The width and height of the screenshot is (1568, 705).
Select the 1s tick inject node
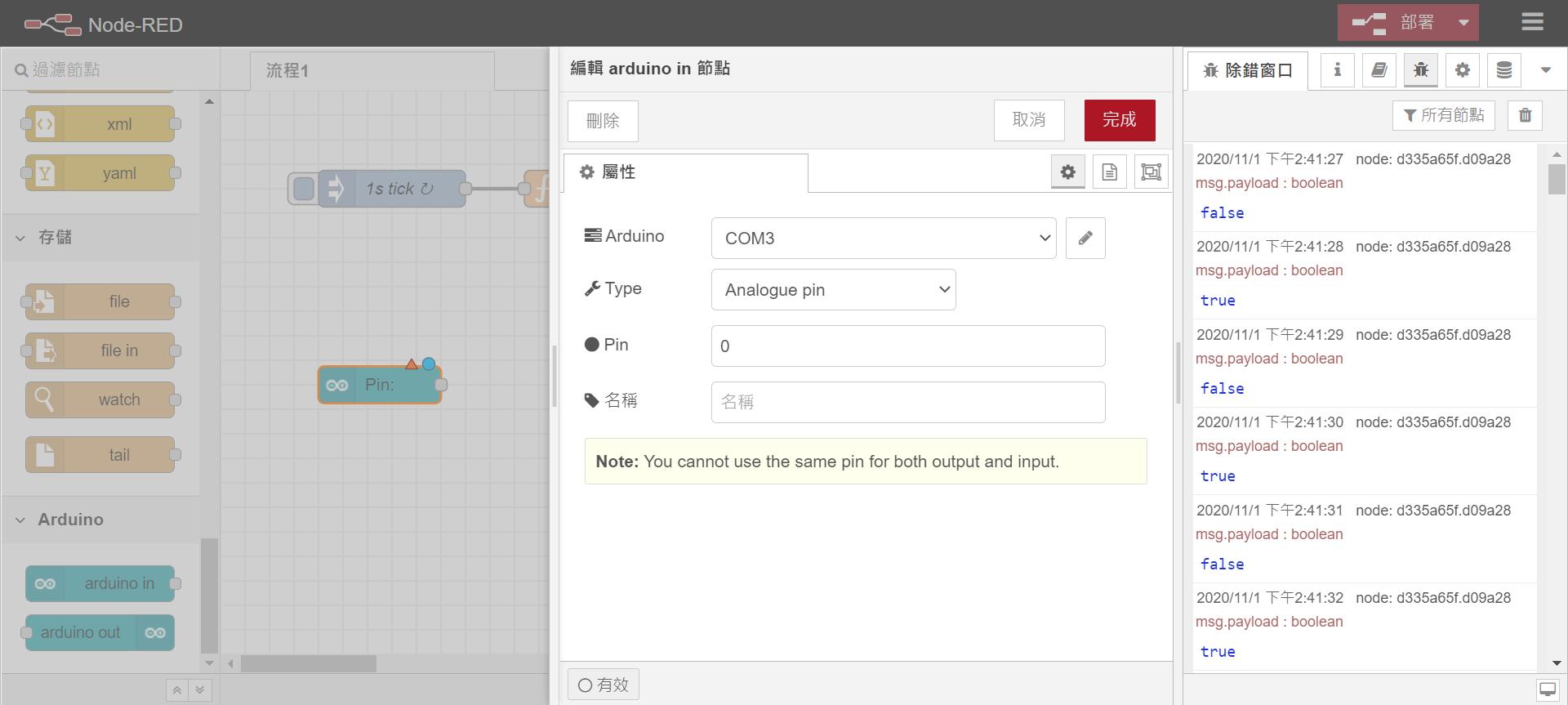[x=392, y=189]
